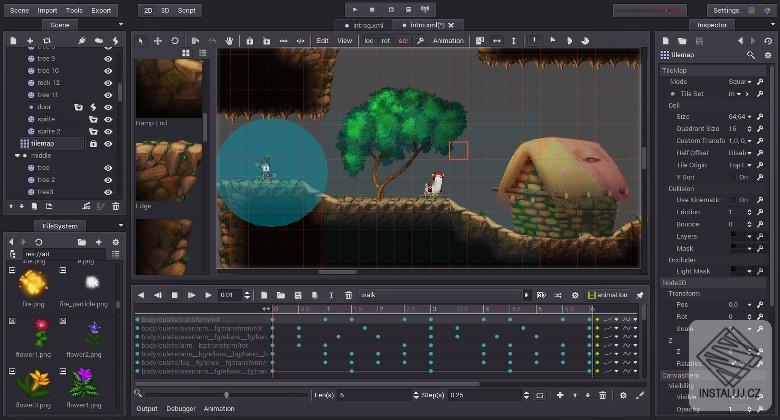Activate the Move tool crosshair icon
Viewport: 780px width, 420px height.
pyautogui.click(x=158, y=41)
